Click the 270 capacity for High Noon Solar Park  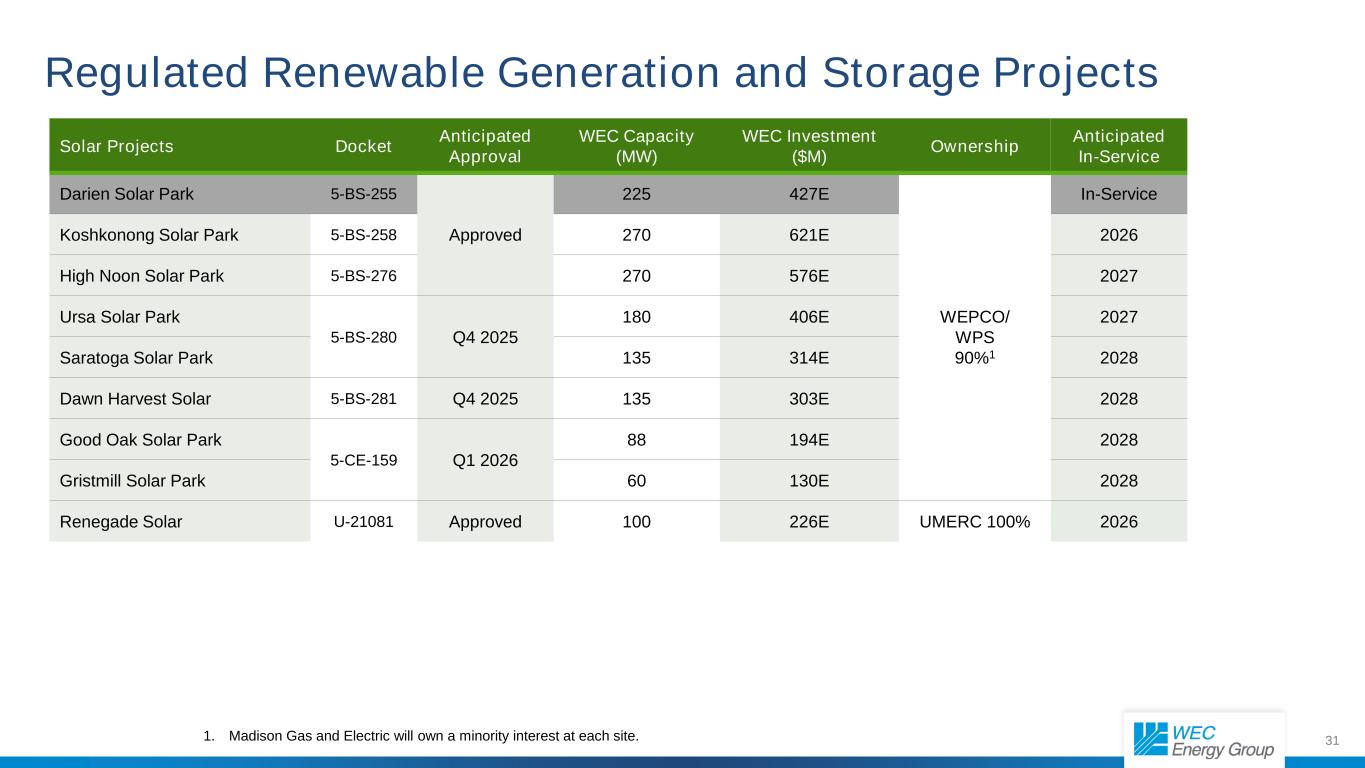636,276
